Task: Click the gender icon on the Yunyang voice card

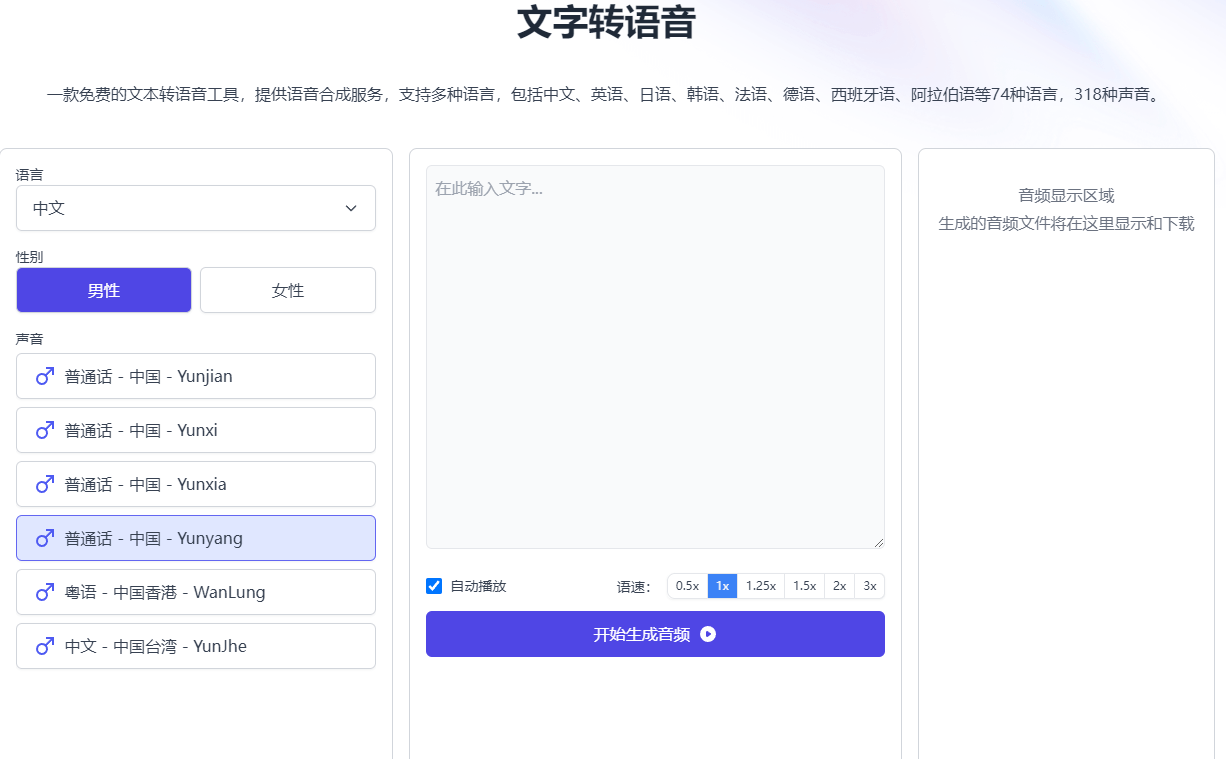Action: pyautogui.click(x=43, y=538)
